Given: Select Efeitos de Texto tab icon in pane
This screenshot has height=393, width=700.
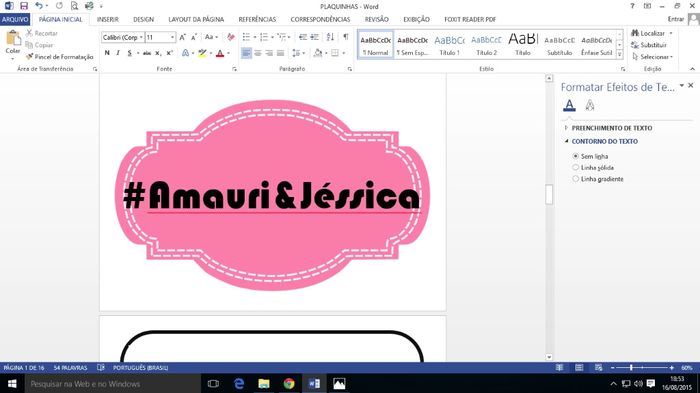Looking at the screenshot, I should (x=590, y=105).
